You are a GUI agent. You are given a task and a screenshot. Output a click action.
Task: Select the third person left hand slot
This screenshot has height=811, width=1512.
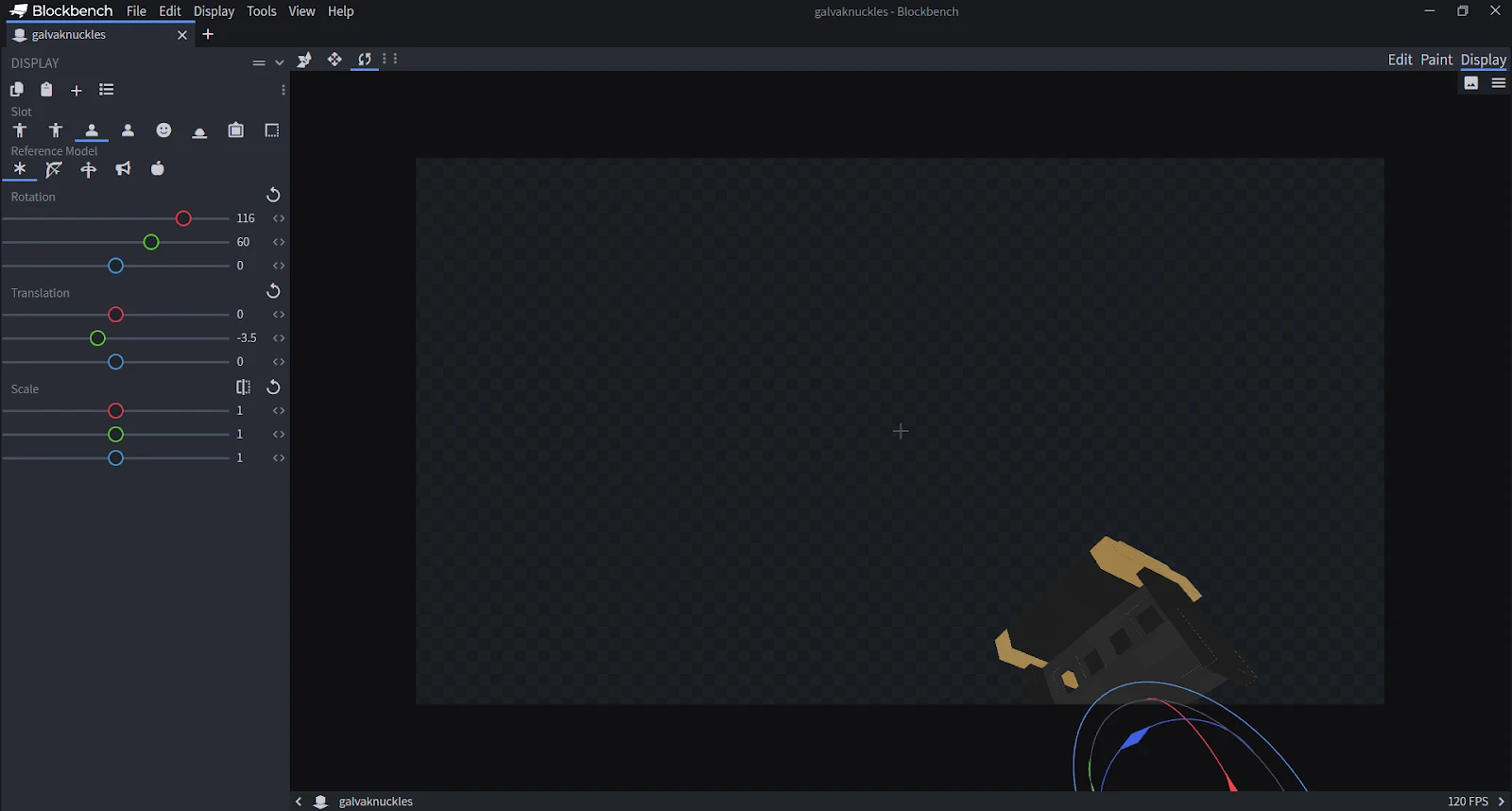(x=56, y=130)
